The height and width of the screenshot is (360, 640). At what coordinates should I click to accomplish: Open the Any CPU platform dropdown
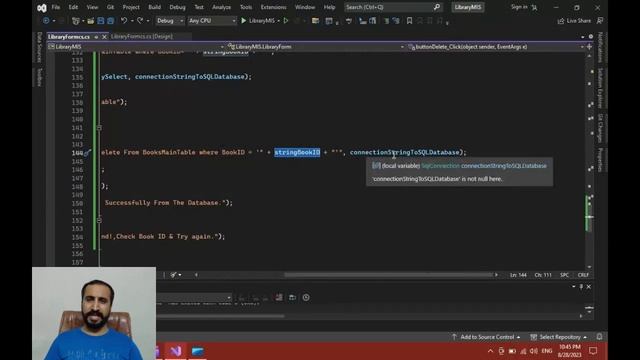[x=212, y=20]
